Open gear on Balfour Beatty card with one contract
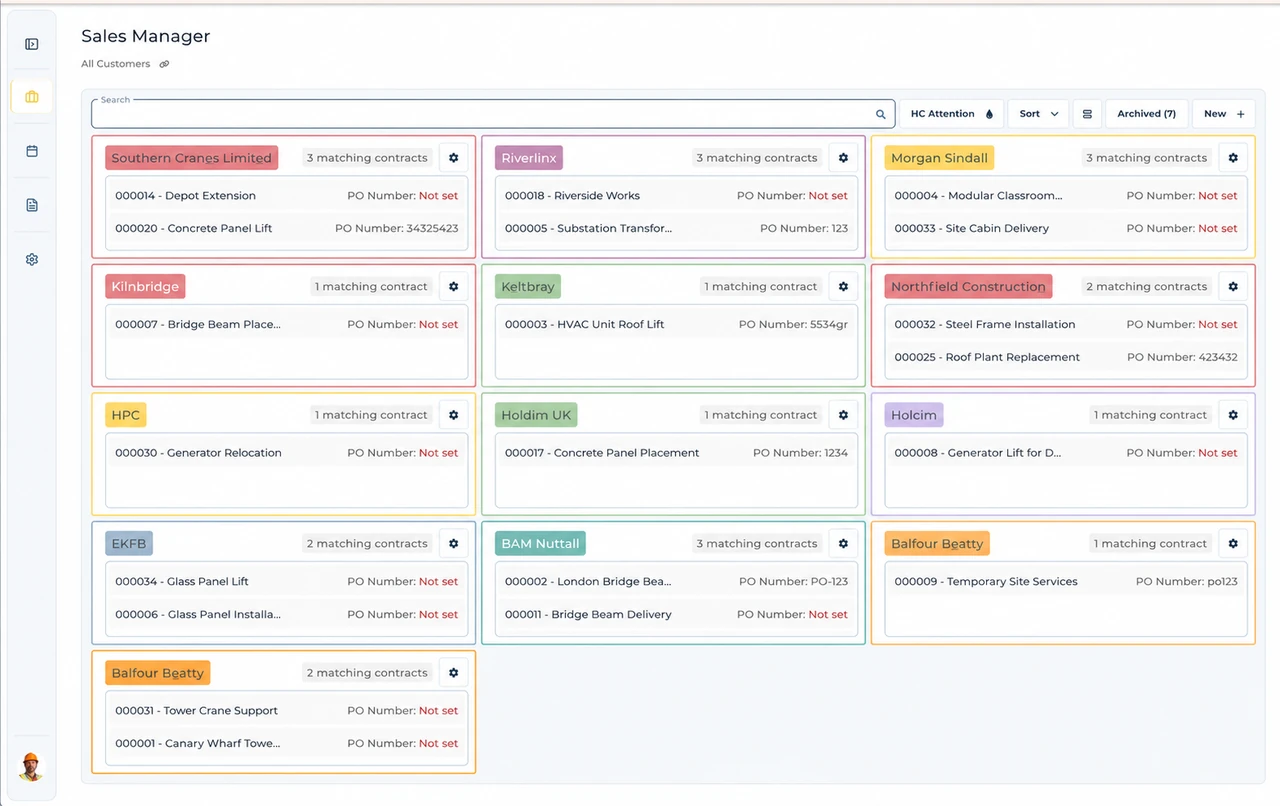The width and height of the screenshot is (1280, 806). [x=1233, y=544]
